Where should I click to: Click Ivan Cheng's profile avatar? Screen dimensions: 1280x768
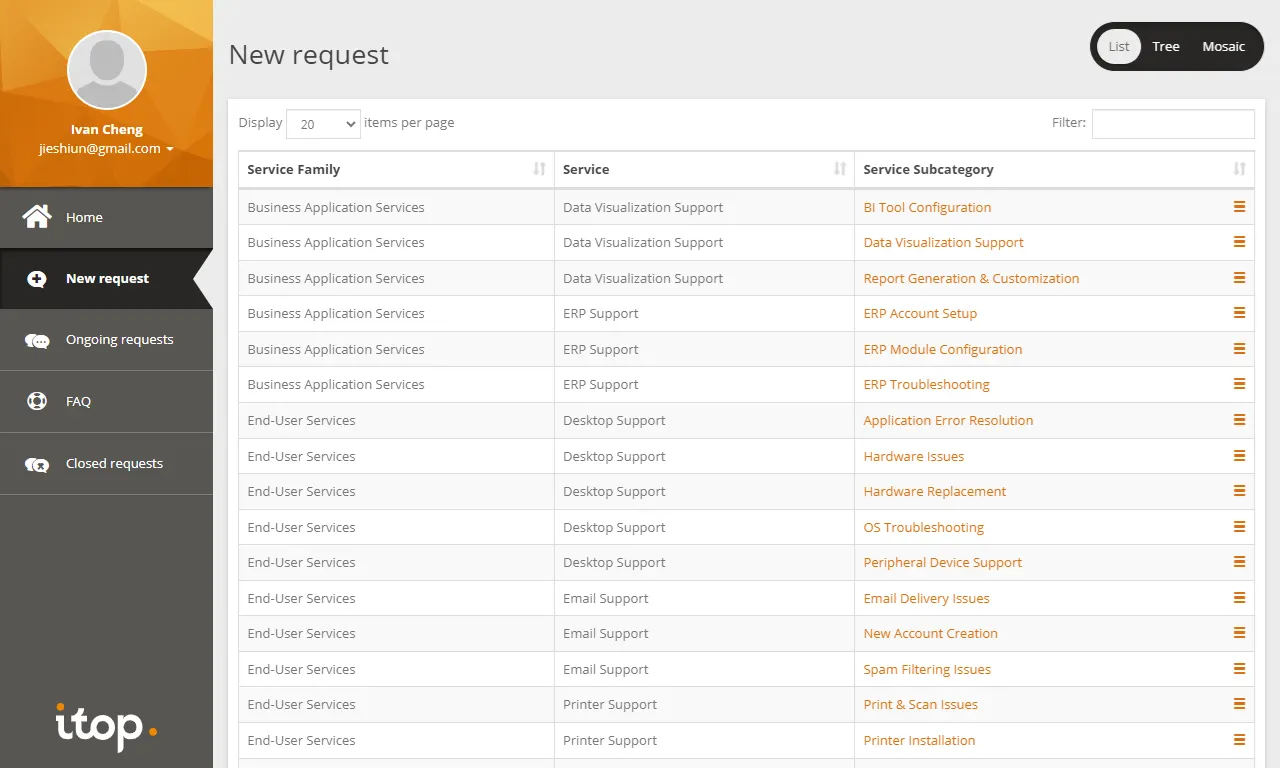pos(107,70)
